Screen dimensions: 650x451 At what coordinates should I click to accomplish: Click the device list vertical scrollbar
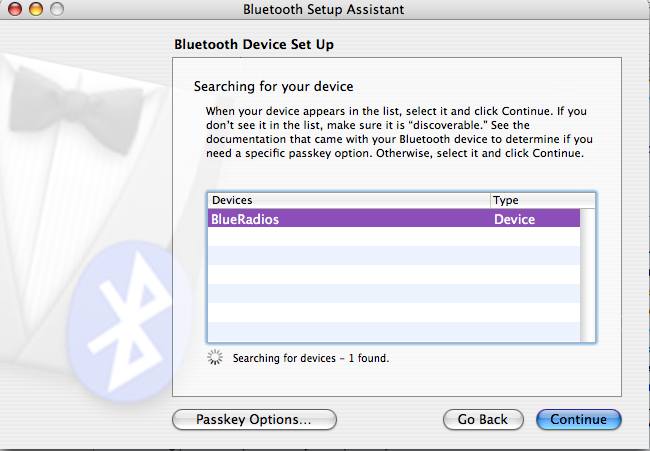[x=587, y=275]
